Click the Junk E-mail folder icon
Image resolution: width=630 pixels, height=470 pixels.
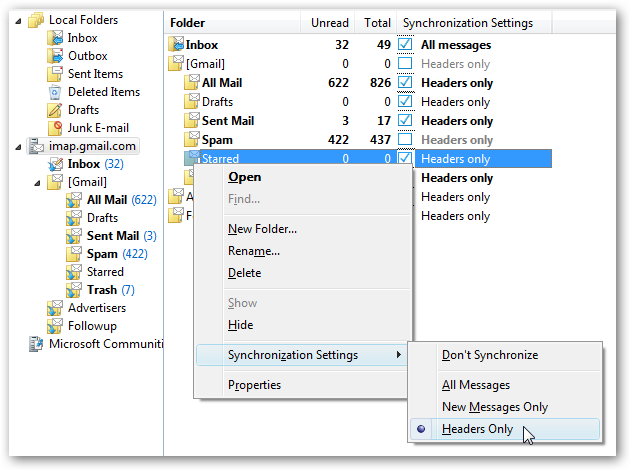[x=55, y=128]
